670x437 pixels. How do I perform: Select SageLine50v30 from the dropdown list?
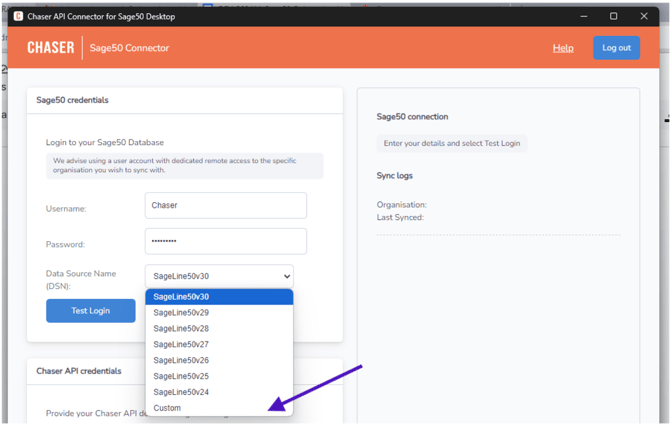[x=219, y=297]
